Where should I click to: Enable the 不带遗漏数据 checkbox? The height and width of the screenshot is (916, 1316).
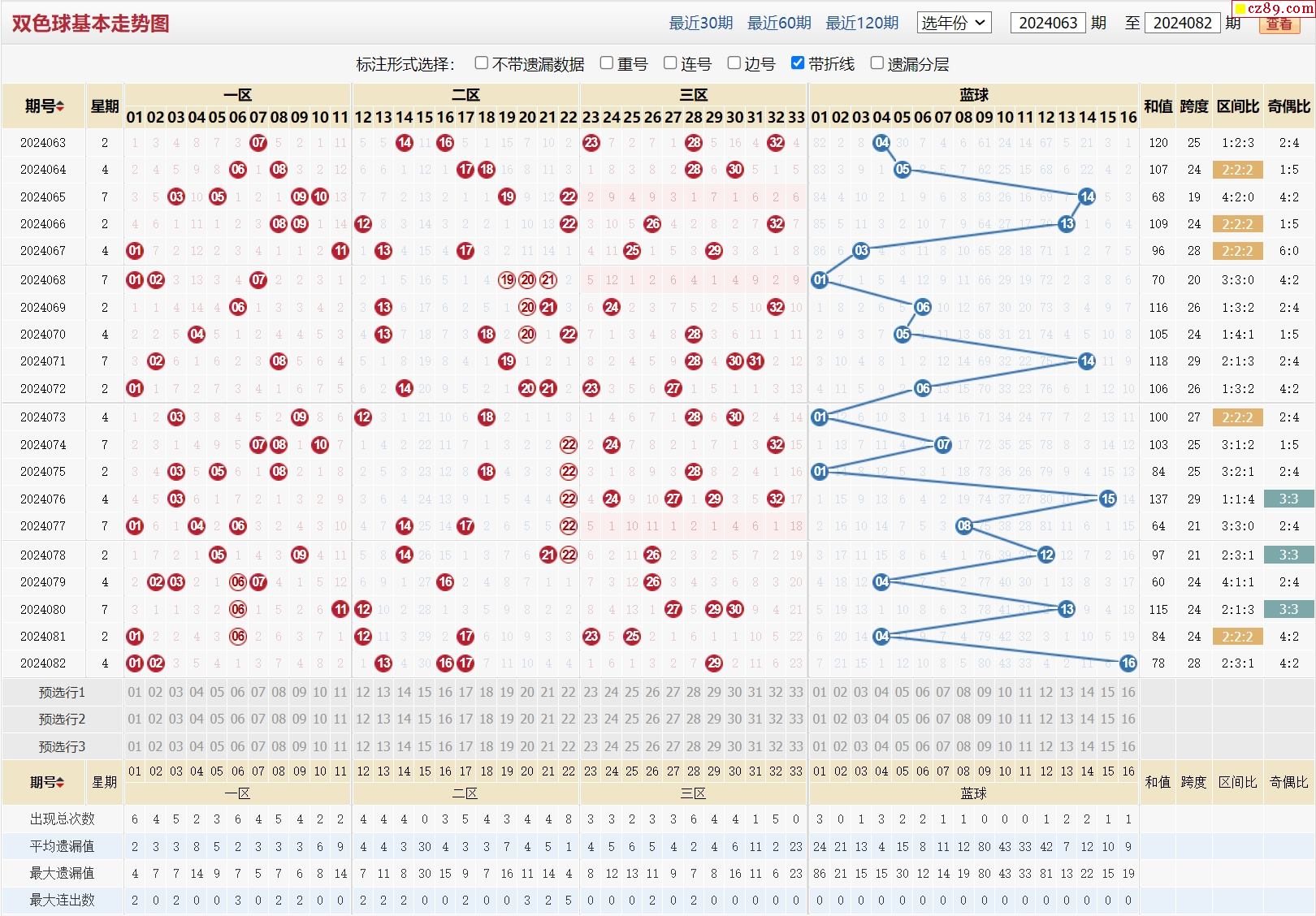point(482,63)
